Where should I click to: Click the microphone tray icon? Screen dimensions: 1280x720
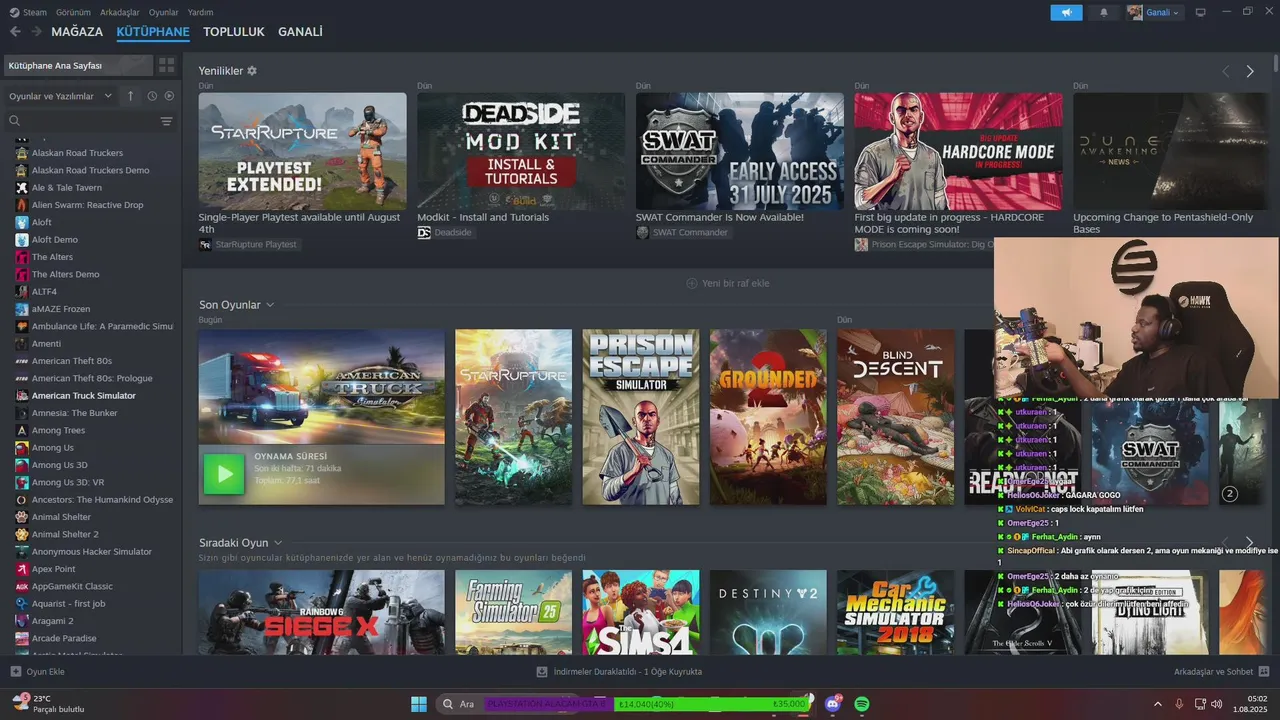tap(1179, 704)
